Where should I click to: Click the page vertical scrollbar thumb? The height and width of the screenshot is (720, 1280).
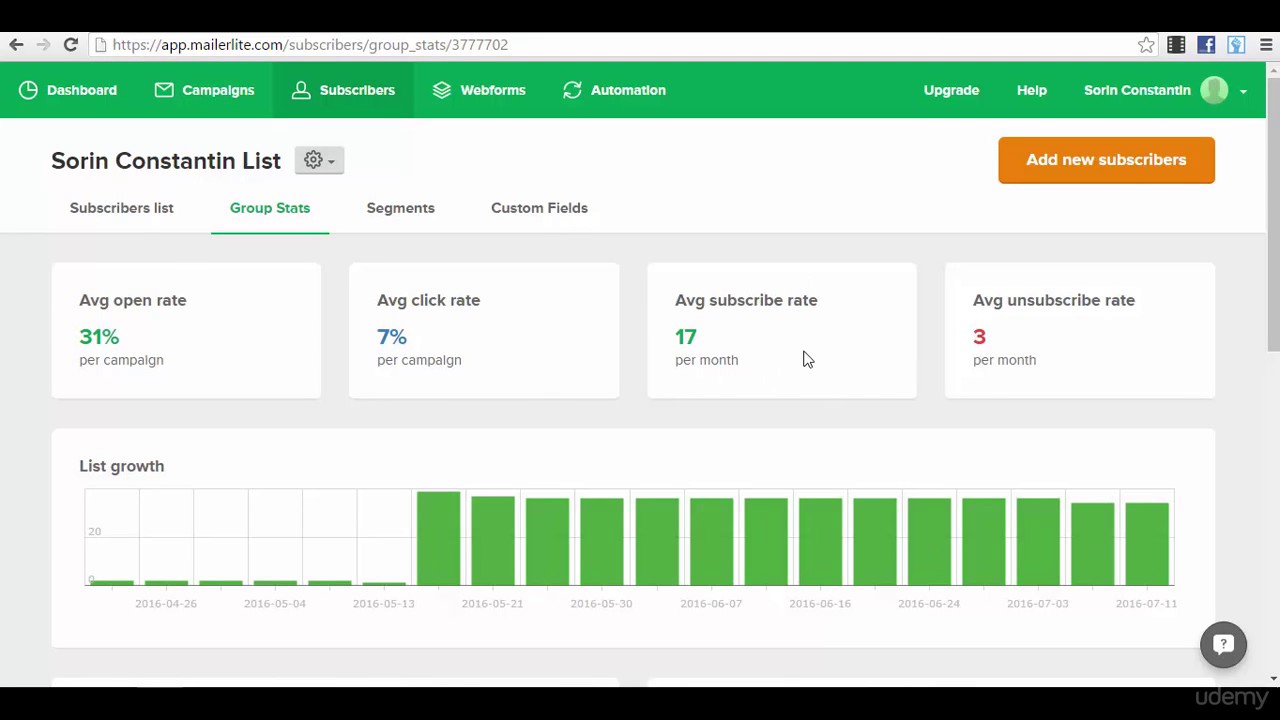pyautogui.click(x=1273, y=215)
